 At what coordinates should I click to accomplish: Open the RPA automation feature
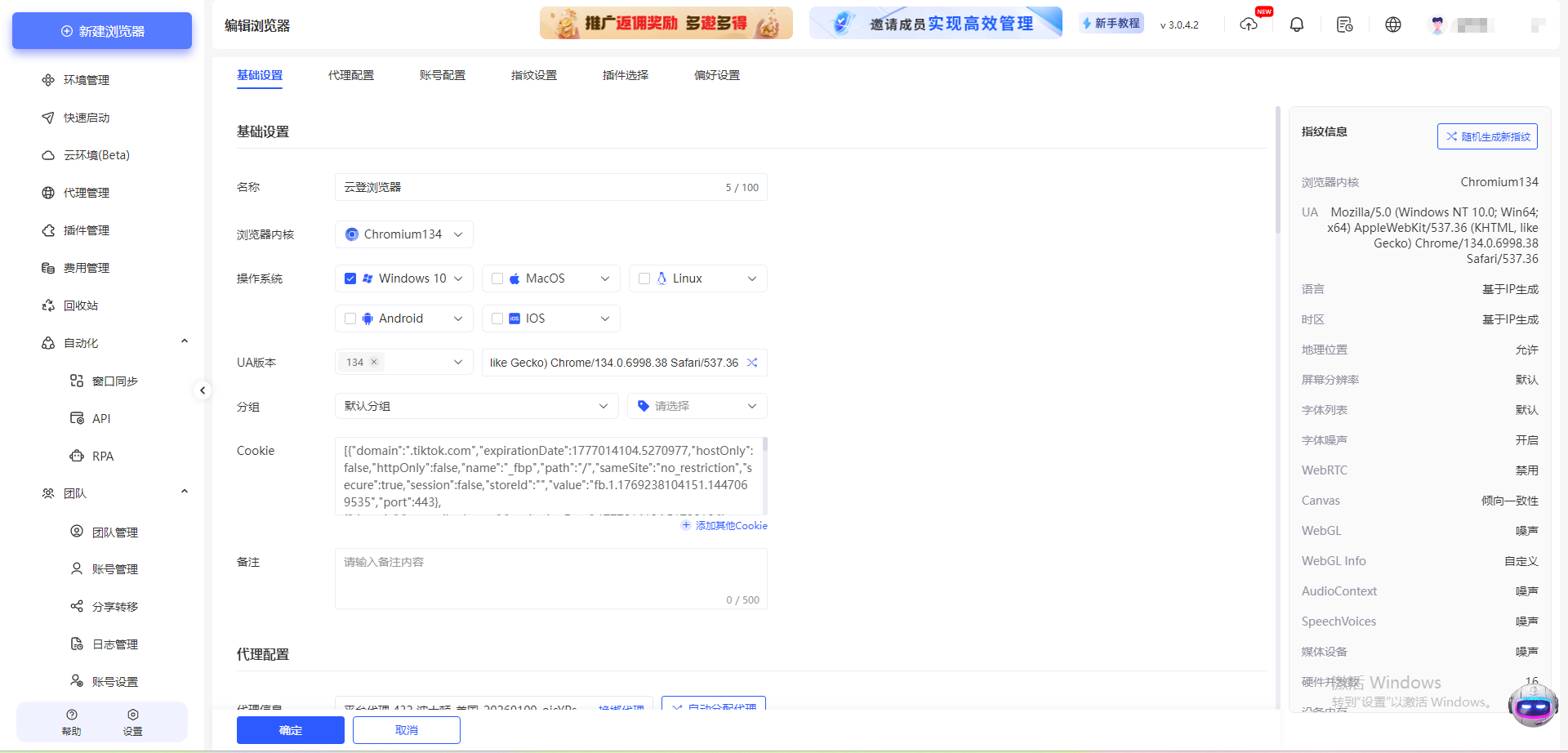tap(102, 456)
